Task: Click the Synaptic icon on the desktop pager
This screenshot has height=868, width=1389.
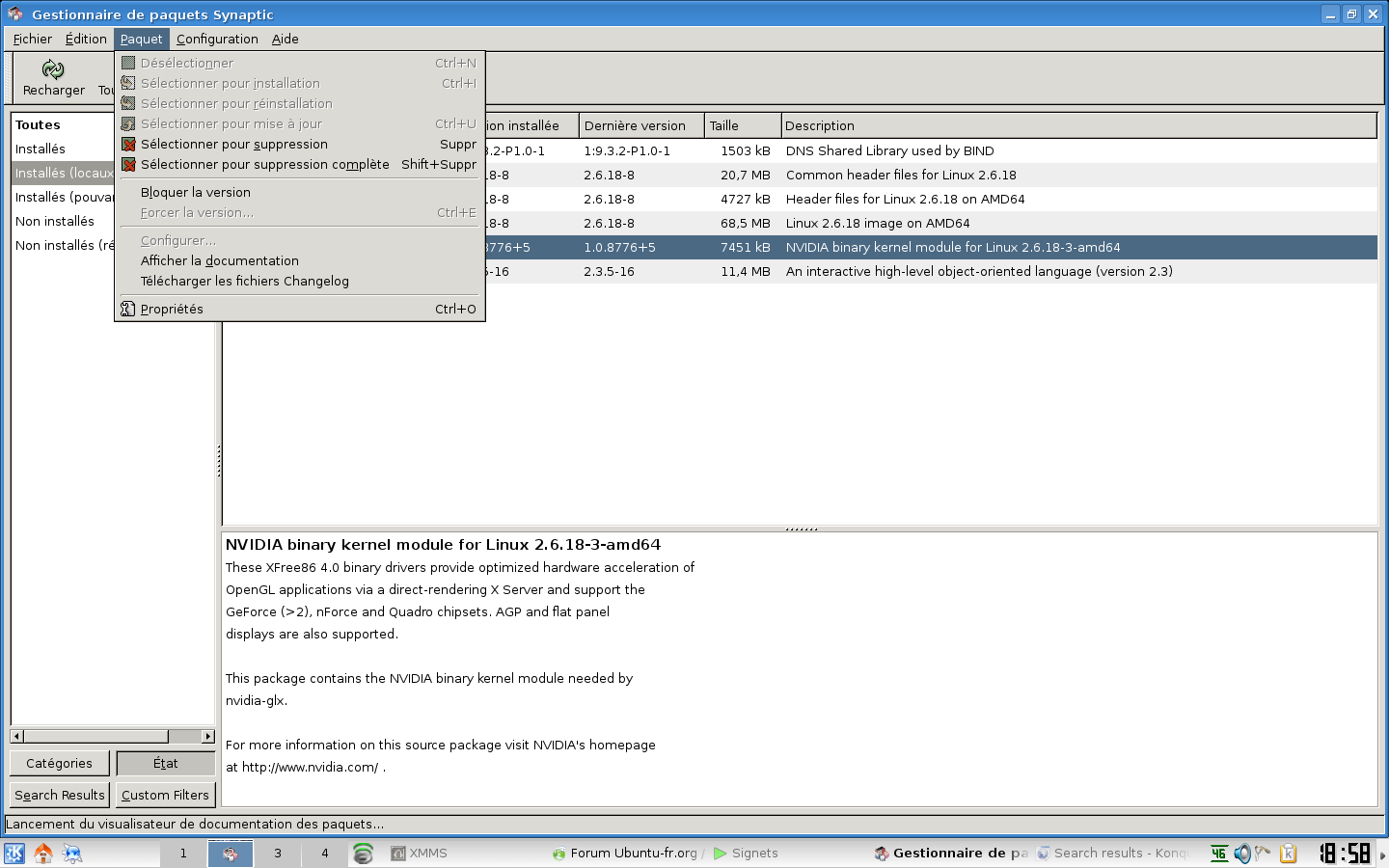Action: coord(231,854)
